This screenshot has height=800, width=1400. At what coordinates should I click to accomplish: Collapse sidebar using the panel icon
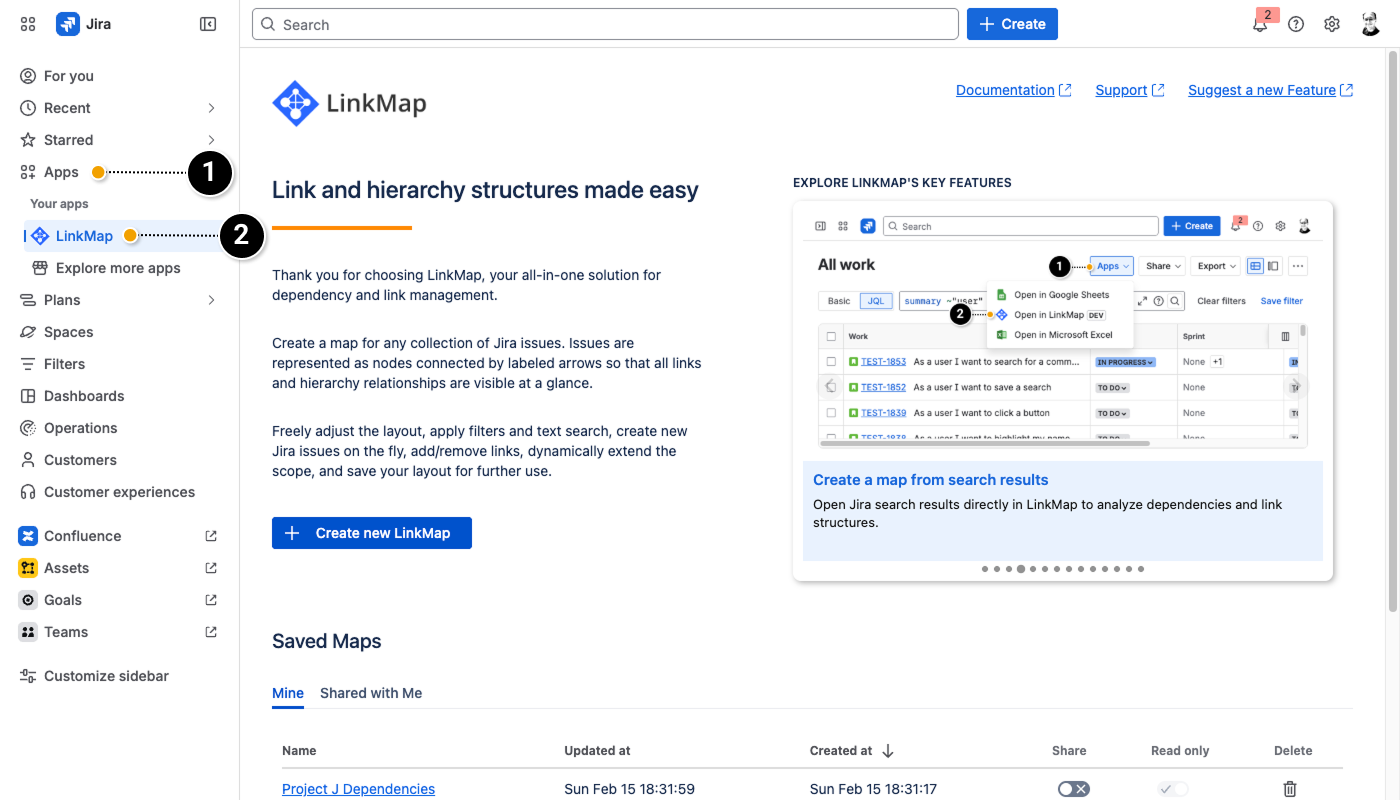click(208, 24)
